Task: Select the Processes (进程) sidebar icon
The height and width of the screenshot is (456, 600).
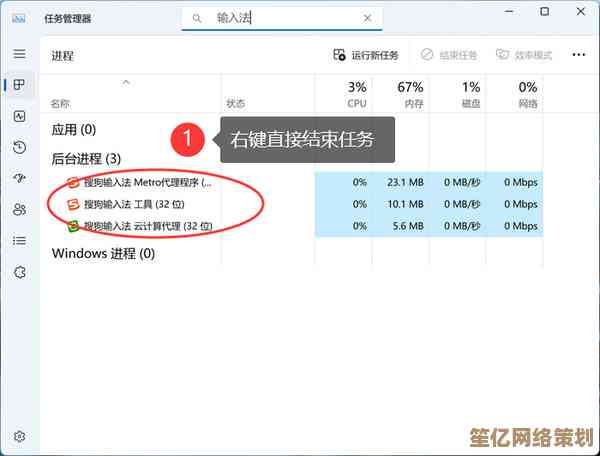Action: point(19,85)
